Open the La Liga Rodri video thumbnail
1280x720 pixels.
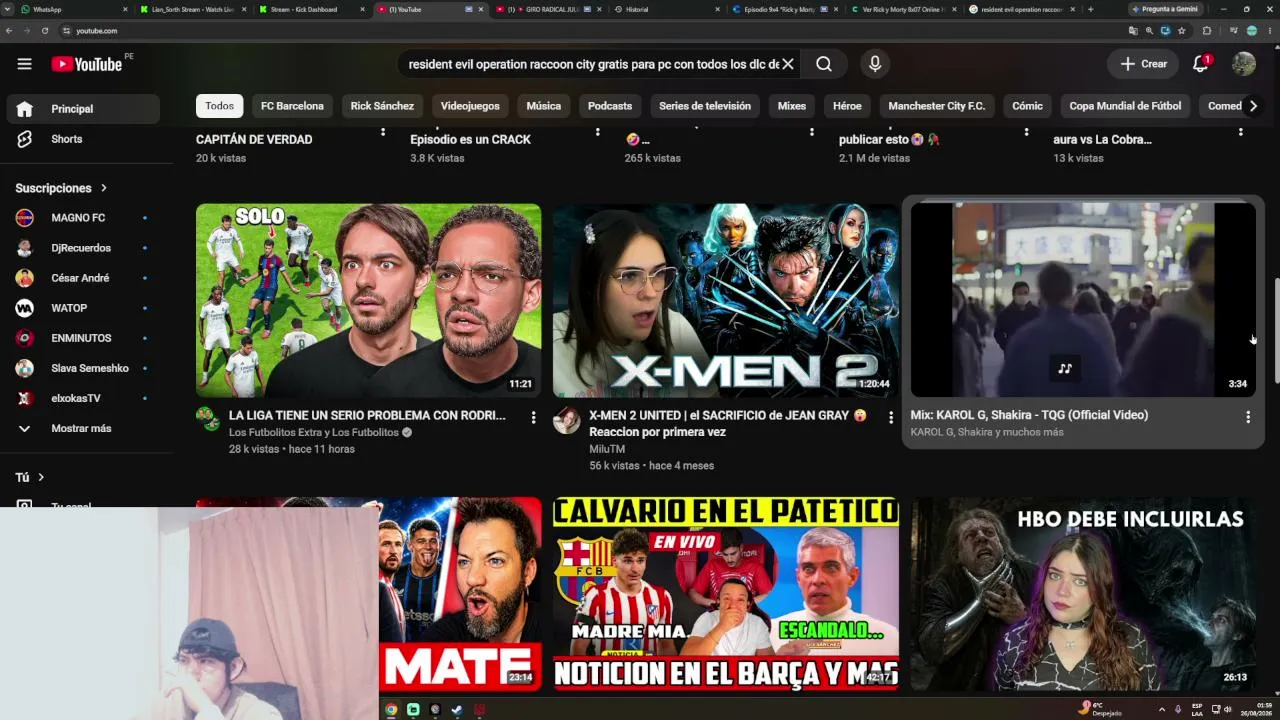pyautogui.click(x=368, y=300)
